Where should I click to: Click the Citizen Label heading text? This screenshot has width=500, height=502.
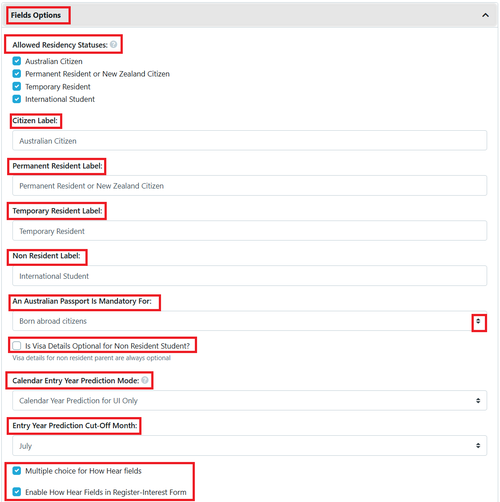[x=35, y=121]
